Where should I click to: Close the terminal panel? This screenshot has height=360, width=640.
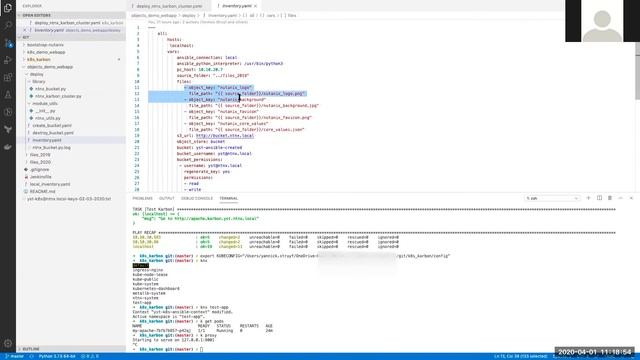pyautogui.click(x=631, y=198)
